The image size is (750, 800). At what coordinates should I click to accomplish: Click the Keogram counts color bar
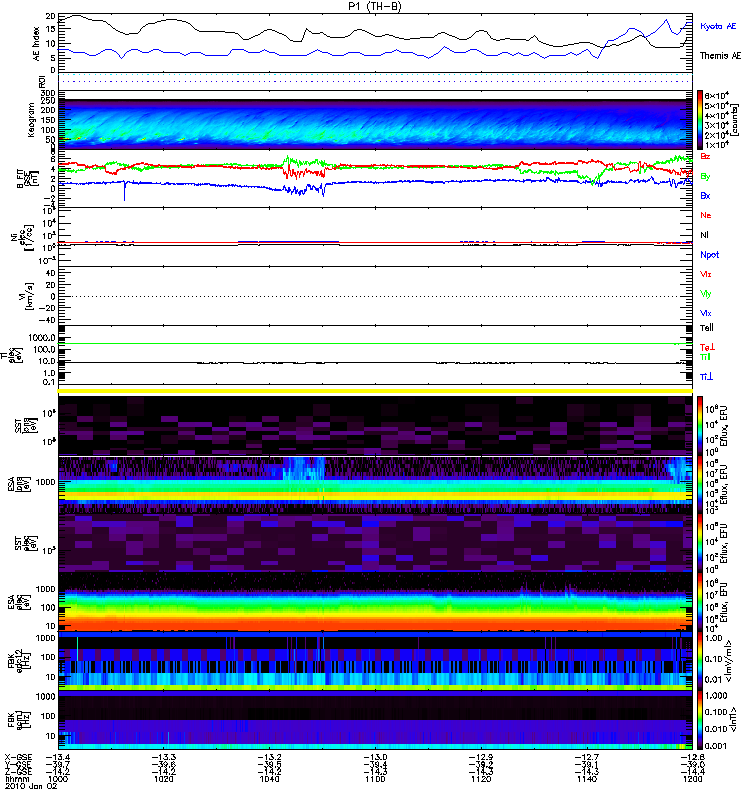tap(700, 120)
